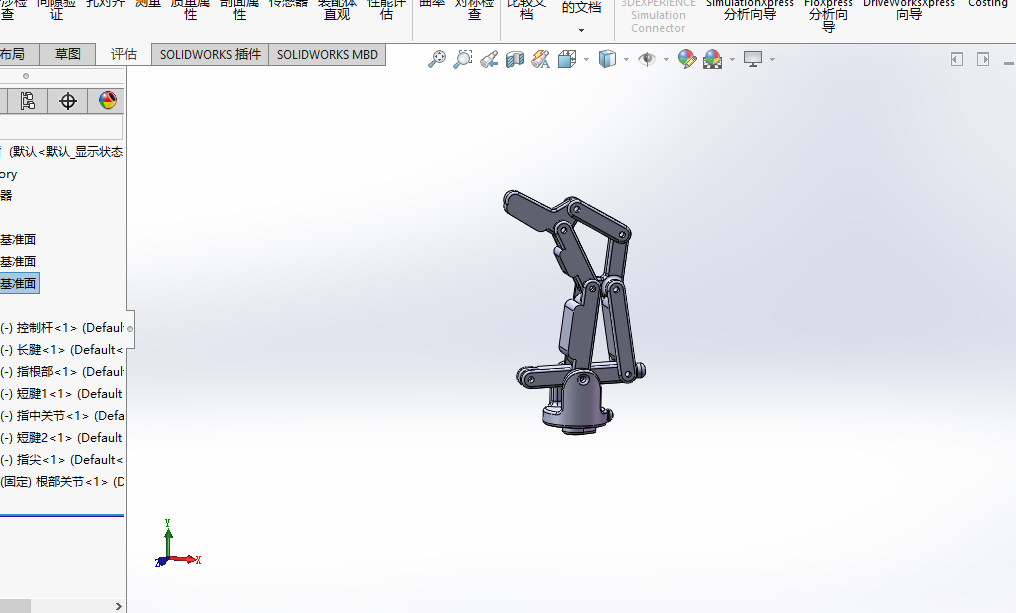Open the DisplayManager color ball tab

pos(108,100)
